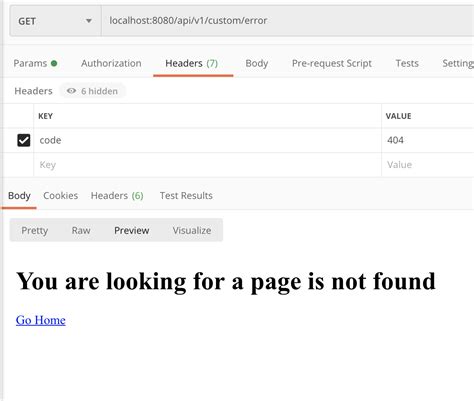Follow the Go Home link
Image resolution: width=474 pixels, height=401 pixels.
[41, 320]
